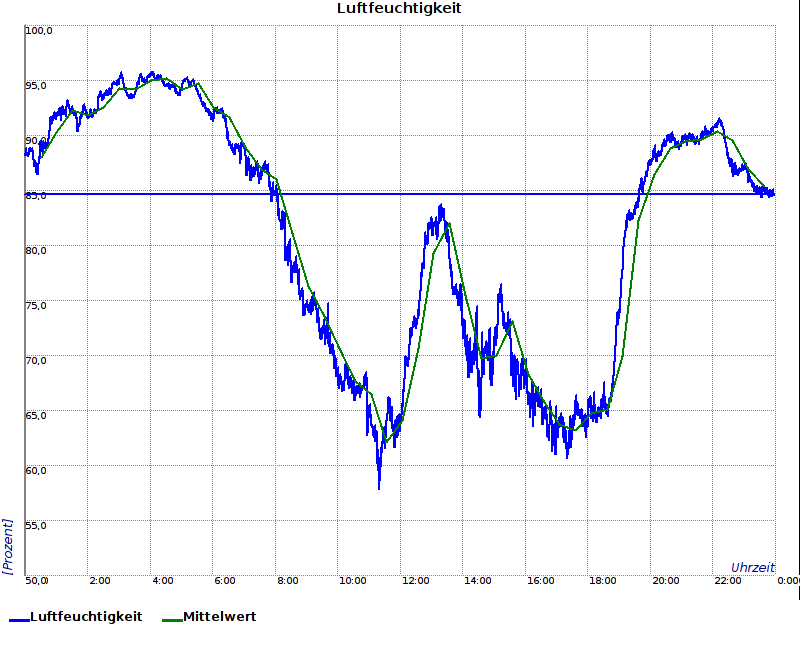
Task: Click the 8:00 time tick label
Action: (288, 581)
